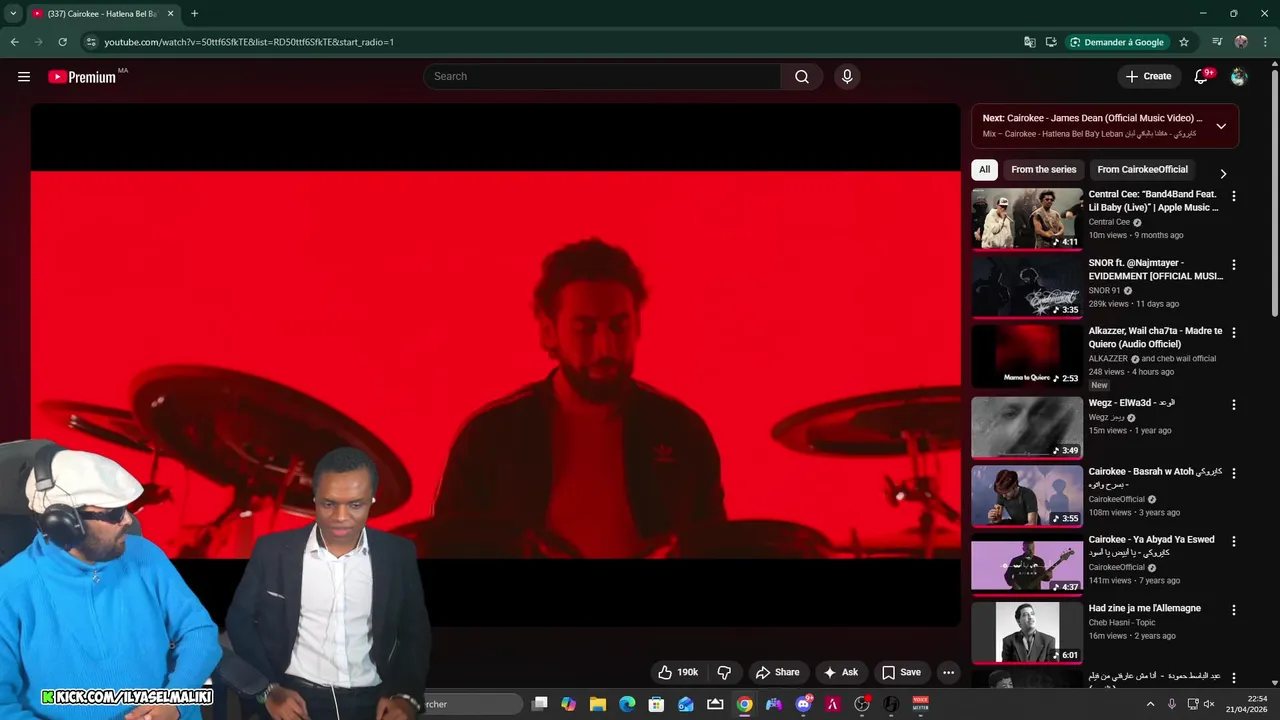The image size is (1280, 720).
Task: Go to YouTube Premium home logo
Action: click(x=82, y=77)
